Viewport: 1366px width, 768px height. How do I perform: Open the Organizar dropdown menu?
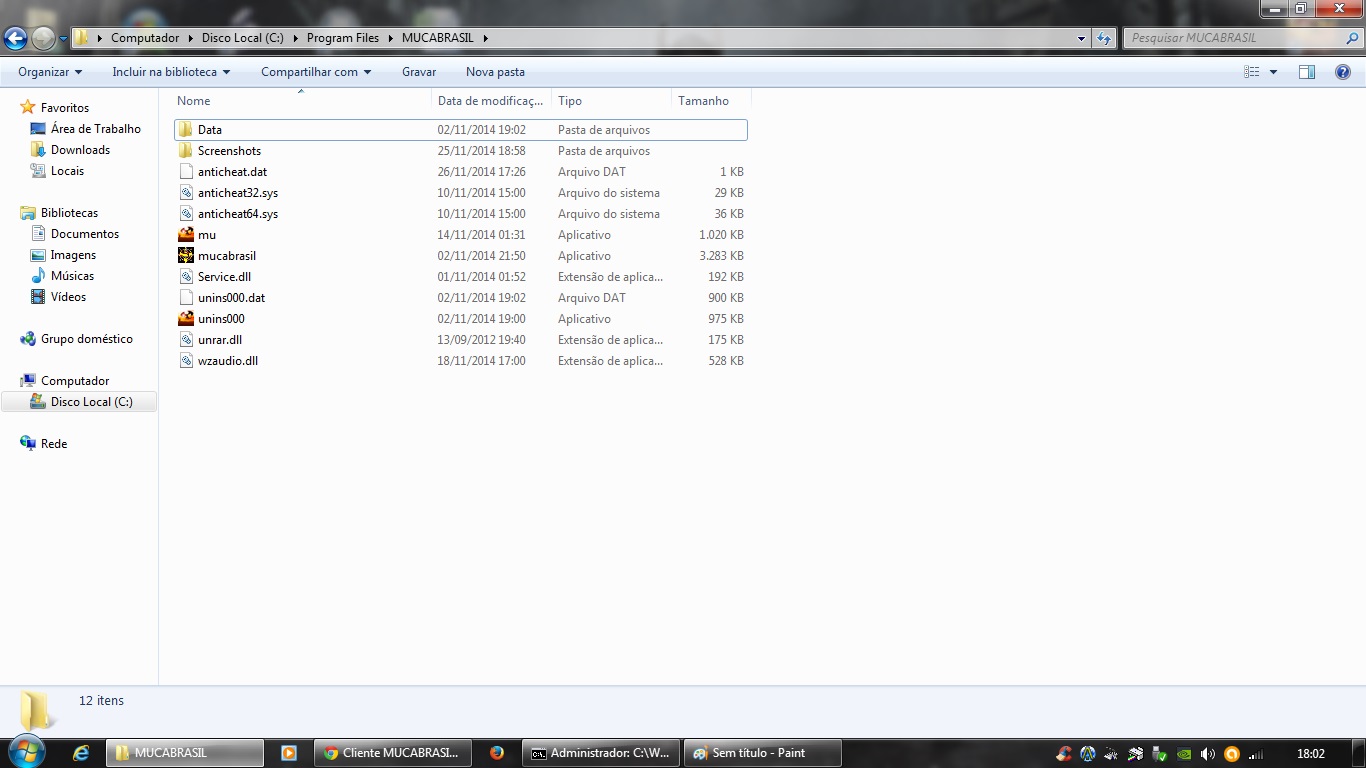[50, 72]
